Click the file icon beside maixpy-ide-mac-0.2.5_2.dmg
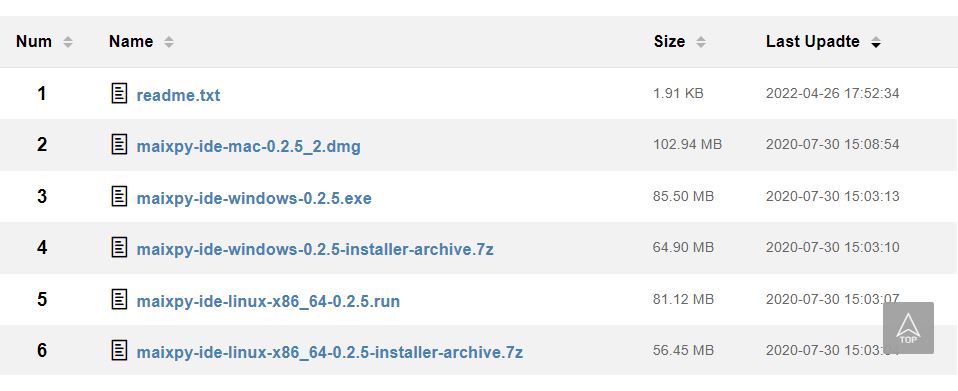 pos(119,145)
